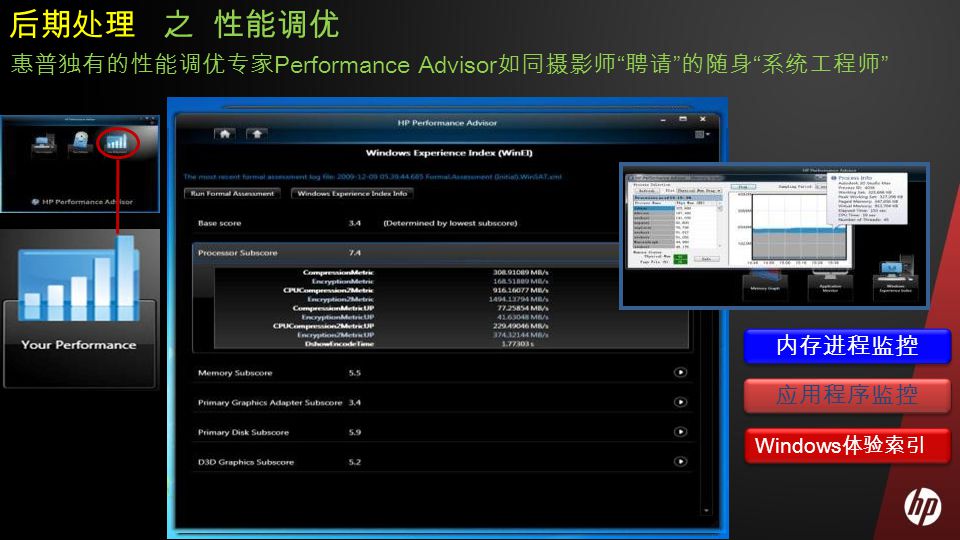
Task: Expand the Primary Graphics Adapter Subscore arrow
Action: (x=680, y=402)
